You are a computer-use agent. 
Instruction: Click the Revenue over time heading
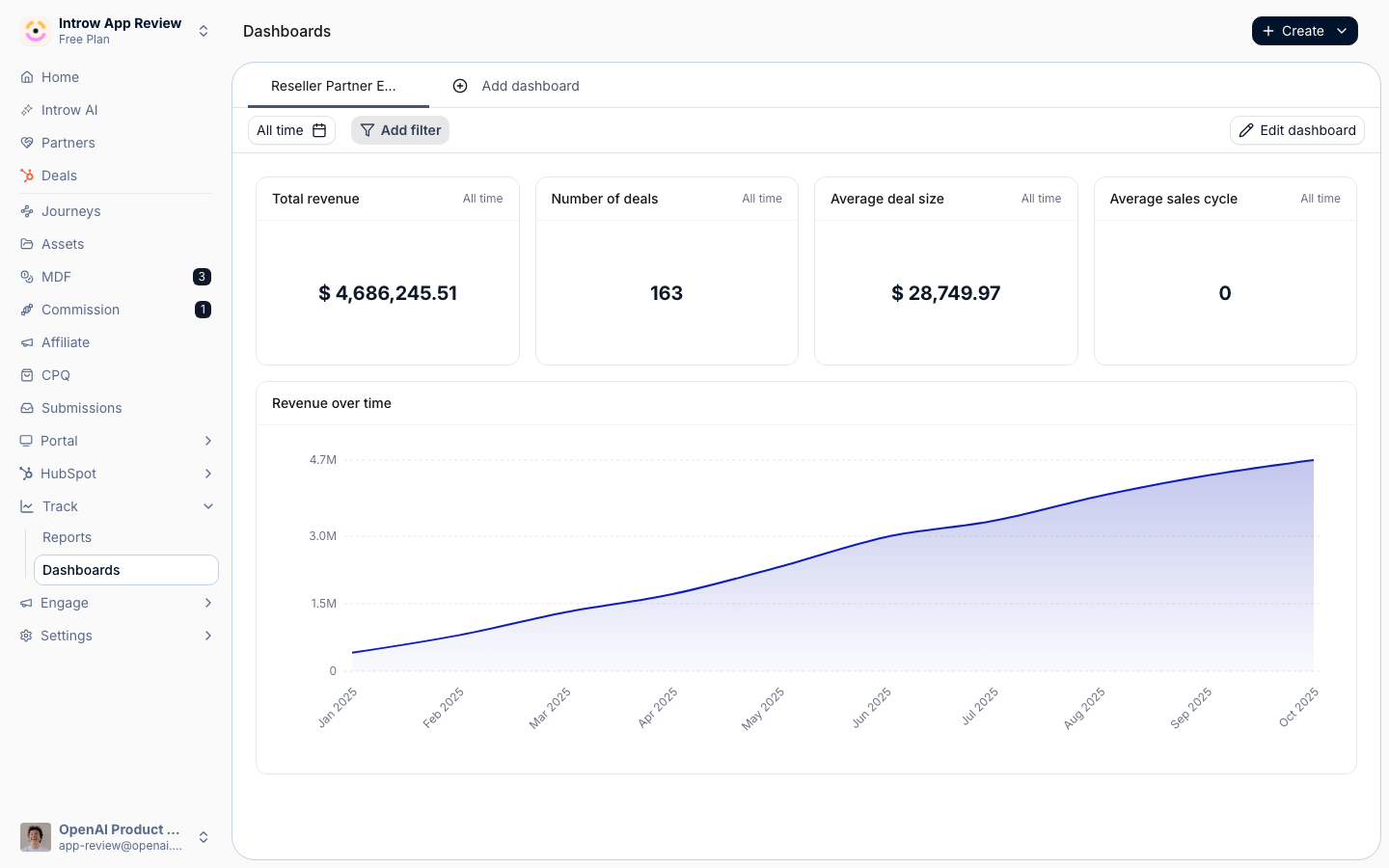332,403
